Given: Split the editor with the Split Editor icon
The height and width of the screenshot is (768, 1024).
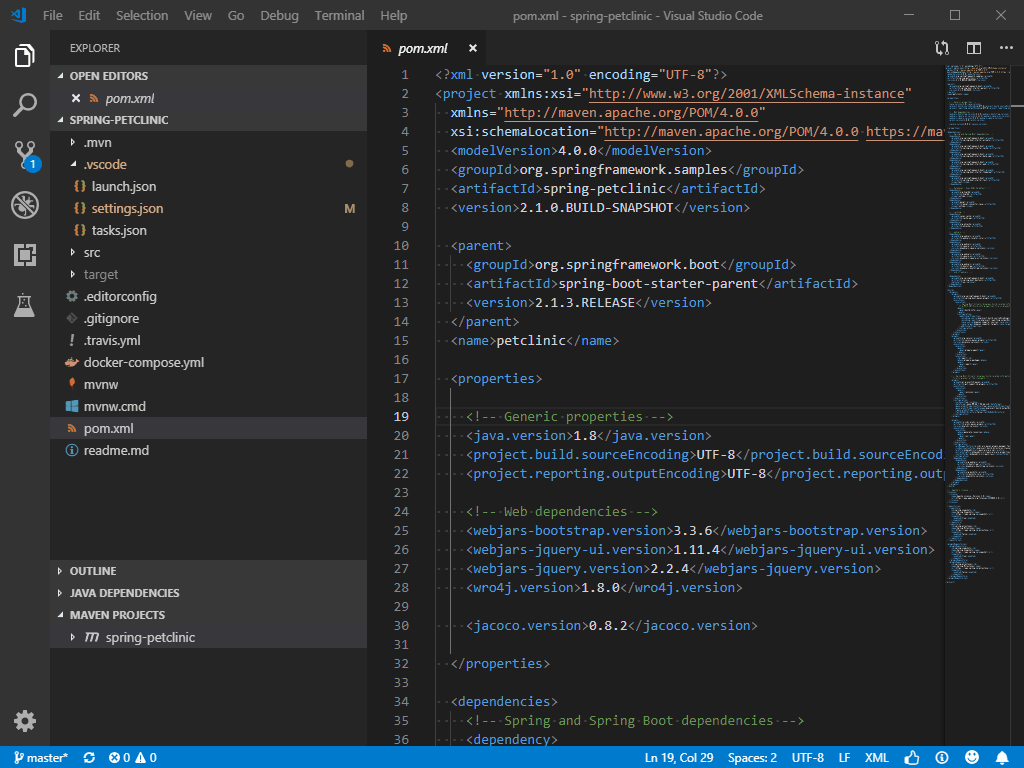Looking at the screenshot, I should pyautogui.click(x=973, y=47).
